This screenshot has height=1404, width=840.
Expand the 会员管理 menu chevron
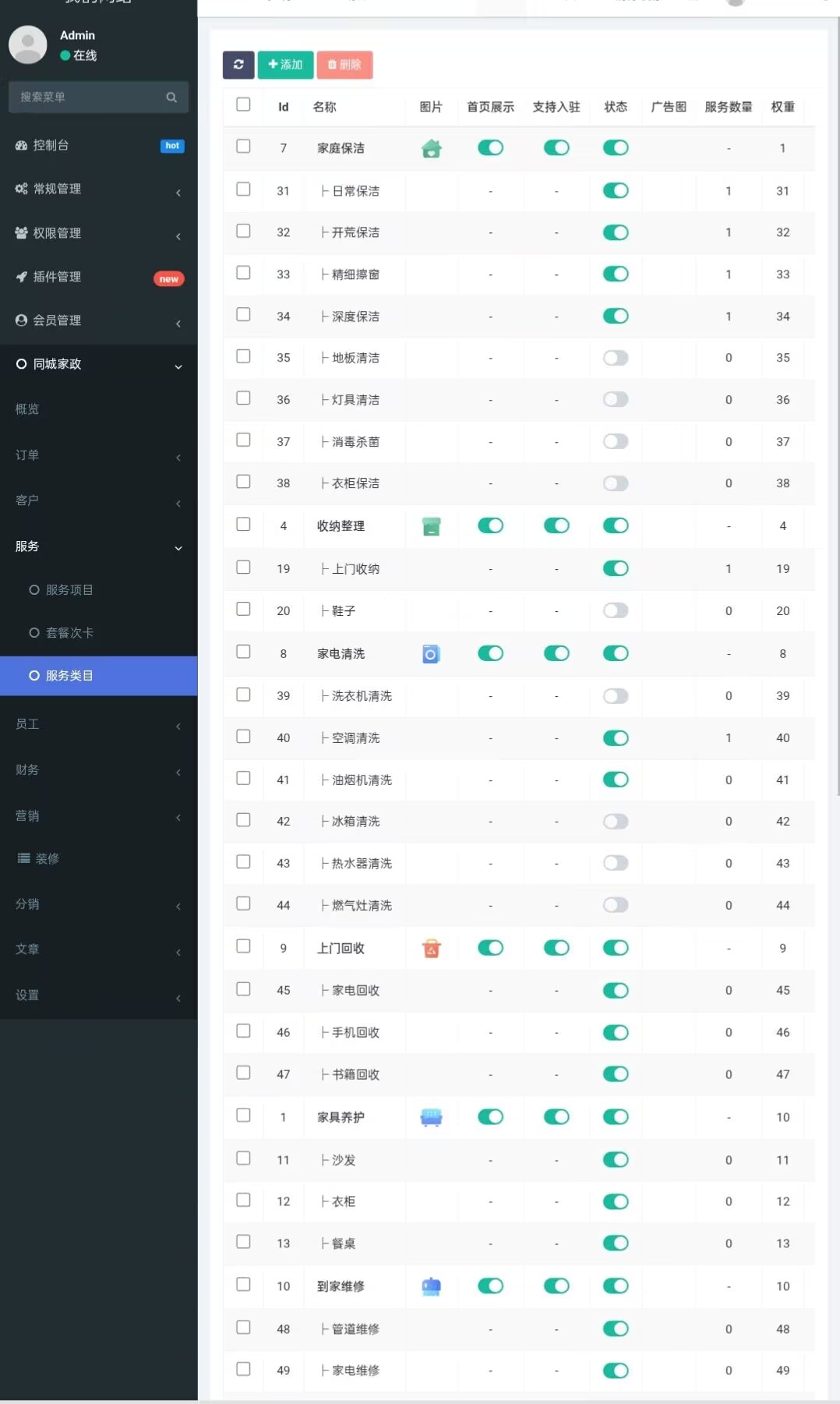(178, 324)
